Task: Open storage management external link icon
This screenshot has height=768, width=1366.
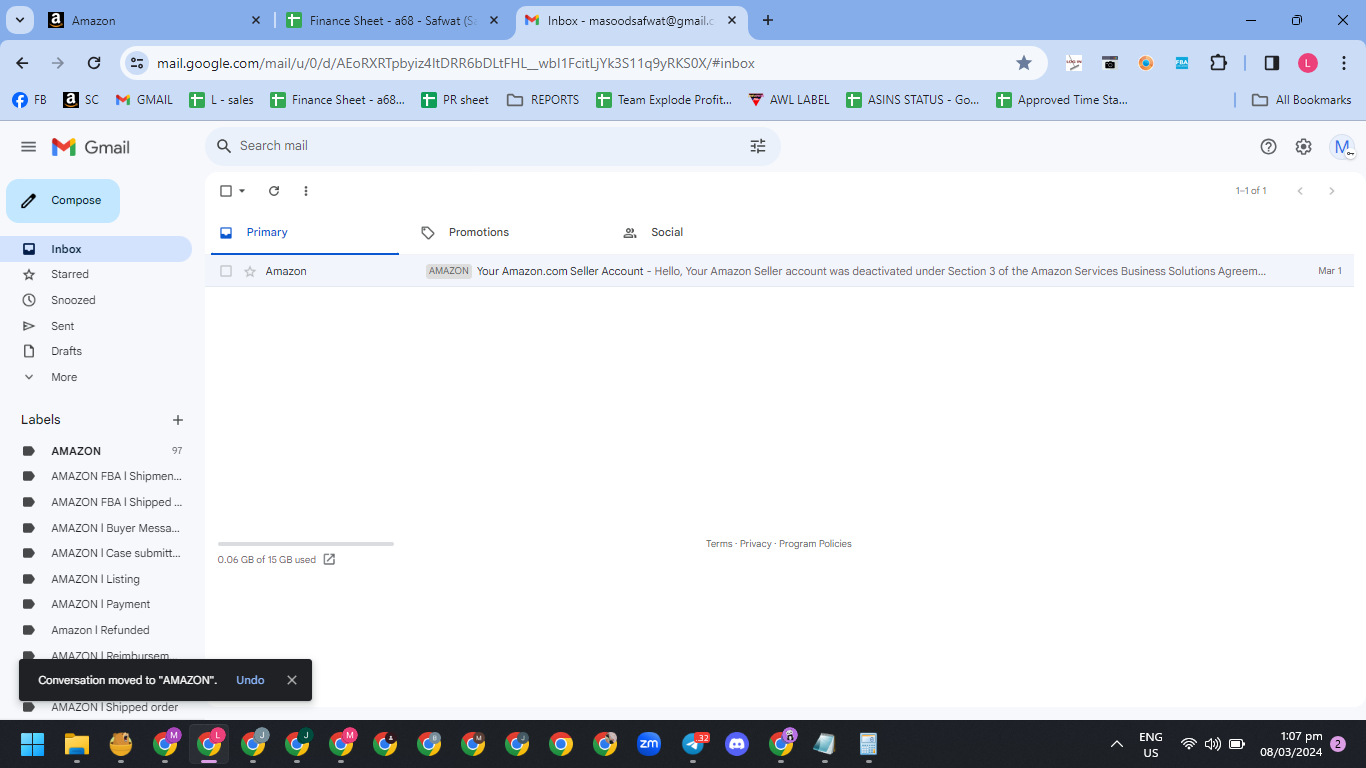Action: [x=329, y=560]
